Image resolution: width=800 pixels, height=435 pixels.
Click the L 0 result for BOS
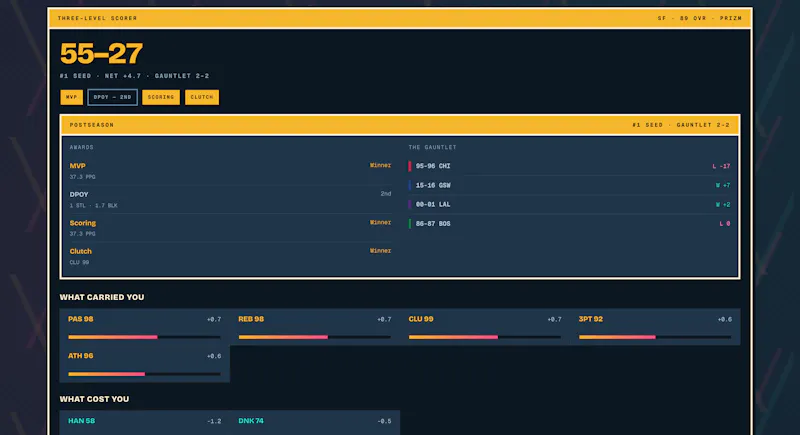point(724,224)
